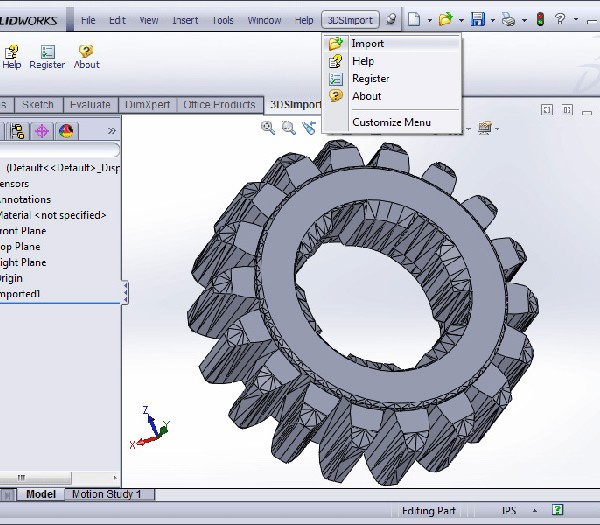Click the Import folder icon in dropdown
The width and height of the screenshot is (600, 525).
(336, 43)
